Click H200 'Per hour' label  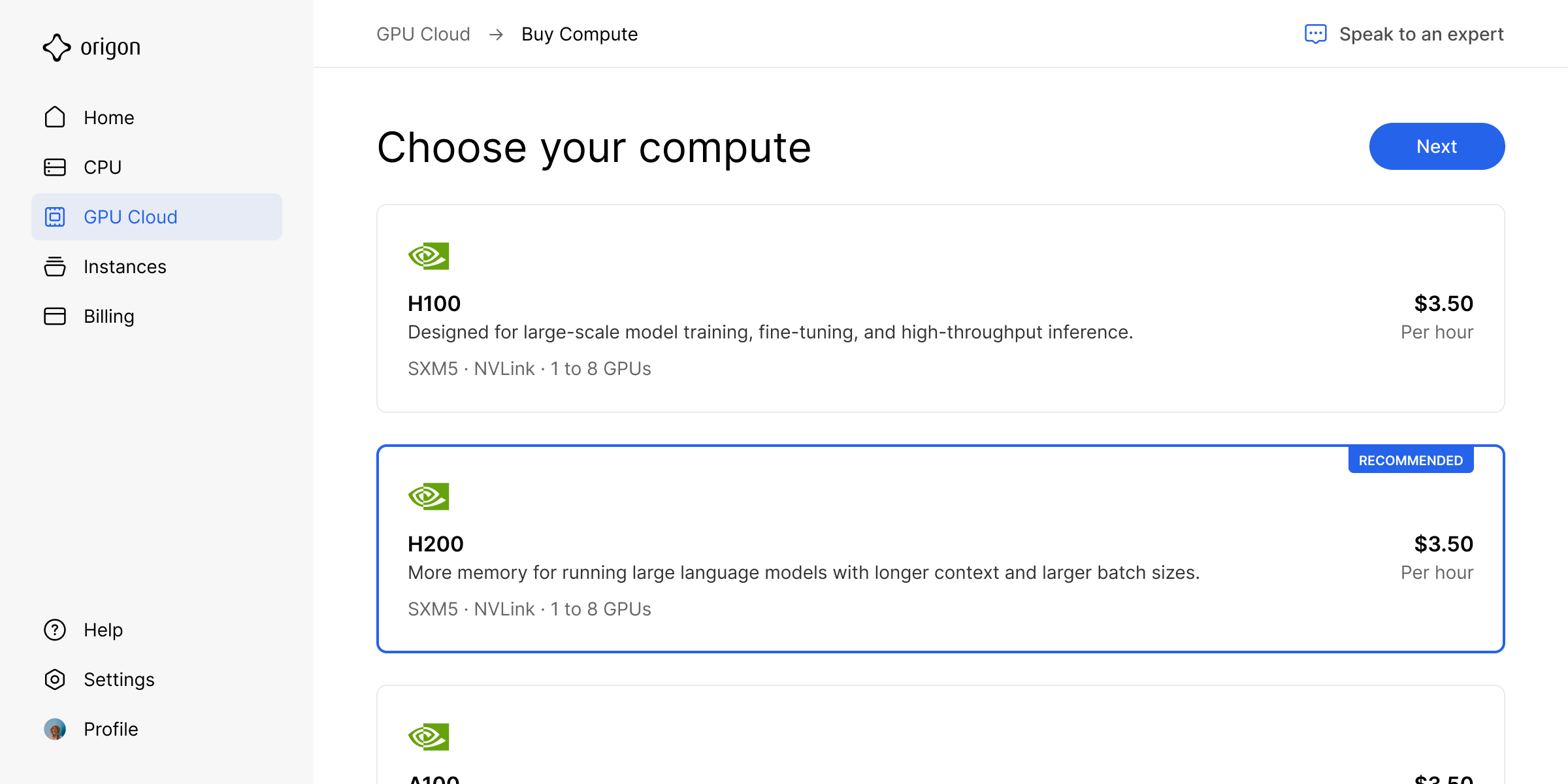tap(1437, 572)
